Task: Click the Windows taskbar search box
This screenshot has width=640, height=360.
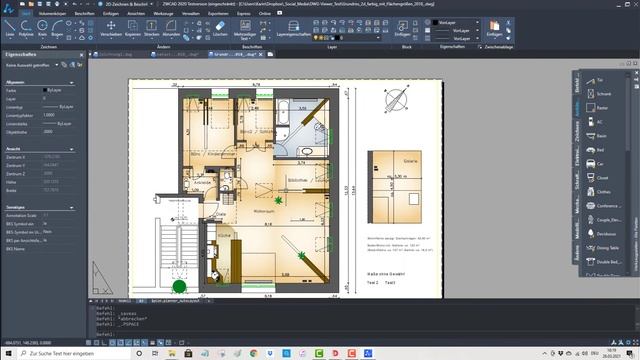Action: (x=73, y=353)
